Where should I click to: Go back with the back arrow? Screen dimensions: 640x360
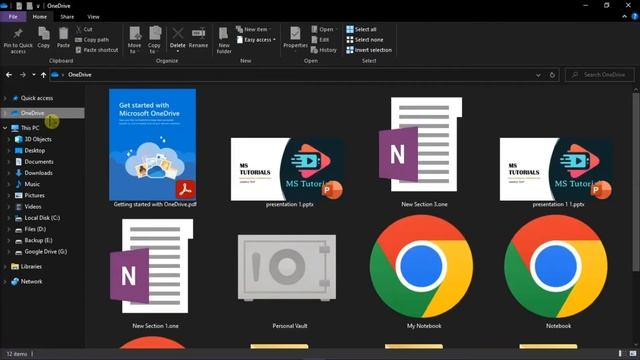click(x=9, y=75)
